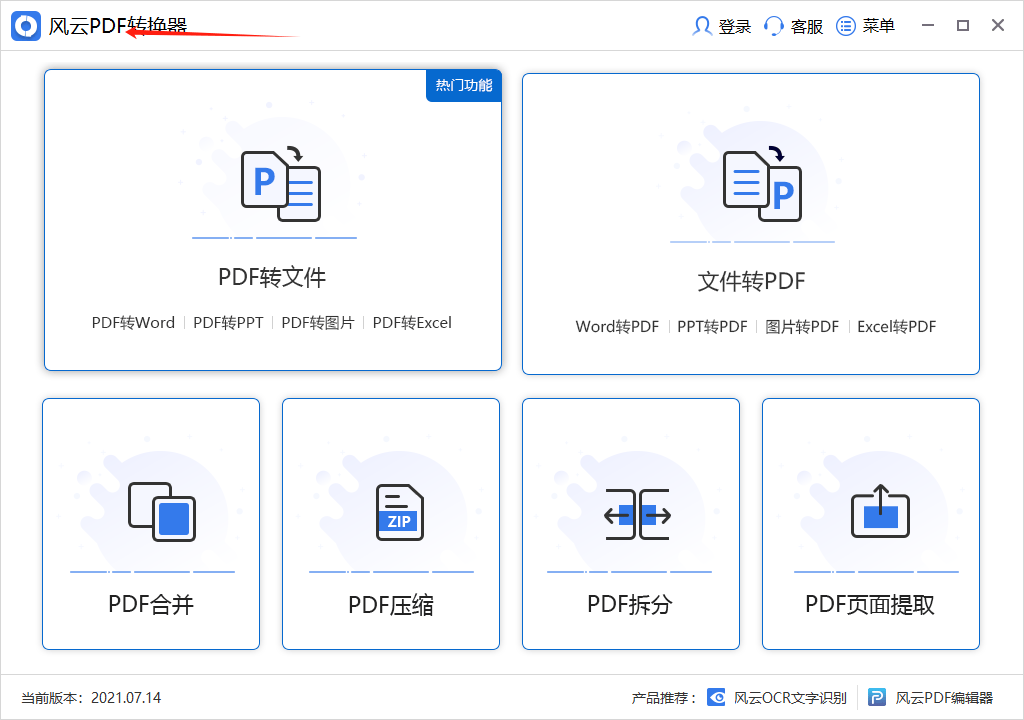The height and width of the screenshot is (720, 1024).
Task: Click the 登录 user login icon
Action: click(702, 25)
